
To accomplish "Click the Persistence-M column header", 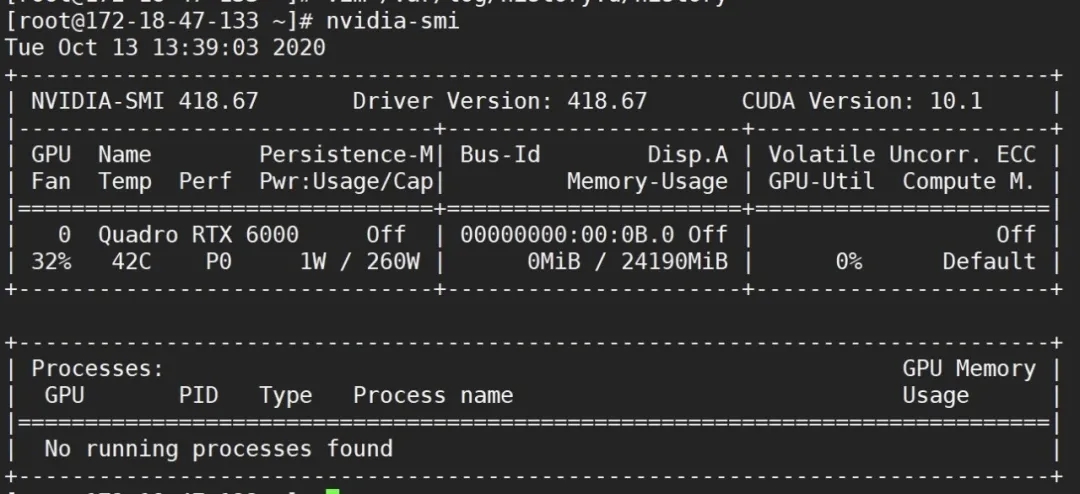I will [x=346, y=154].
